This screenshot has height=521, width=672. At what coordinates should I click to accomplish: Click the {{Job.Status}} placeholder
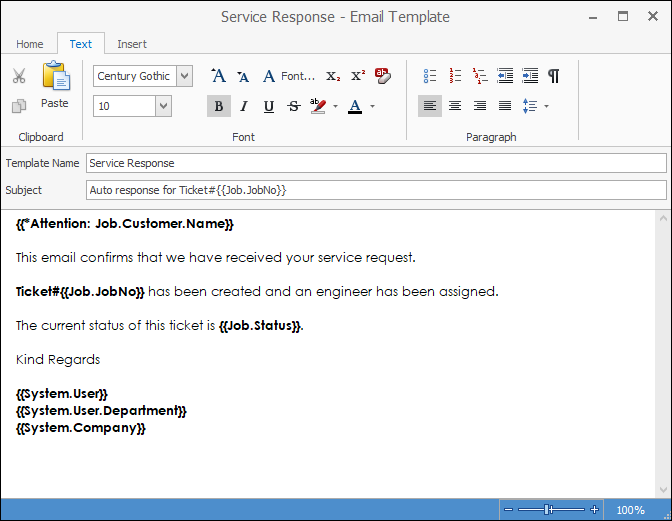click(260, 326)
